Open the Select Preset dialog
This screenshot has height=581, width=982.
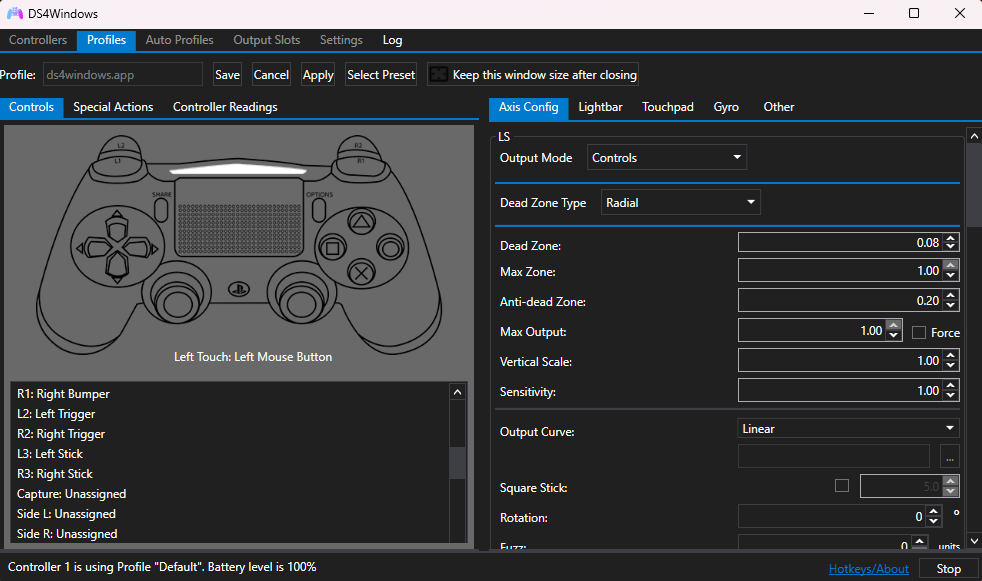380,74
